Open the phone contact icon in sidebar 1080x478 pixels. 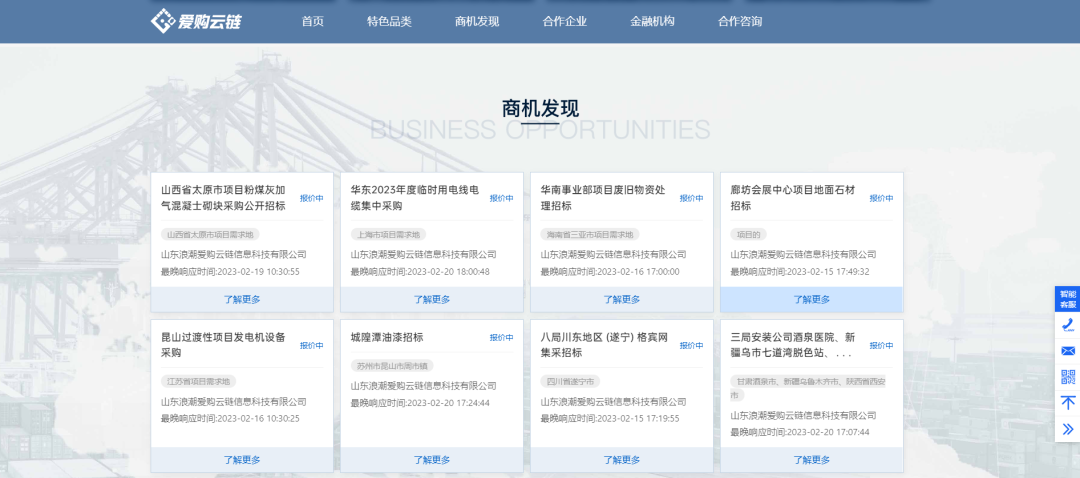pyautogui.click(x=1067, y=324)
